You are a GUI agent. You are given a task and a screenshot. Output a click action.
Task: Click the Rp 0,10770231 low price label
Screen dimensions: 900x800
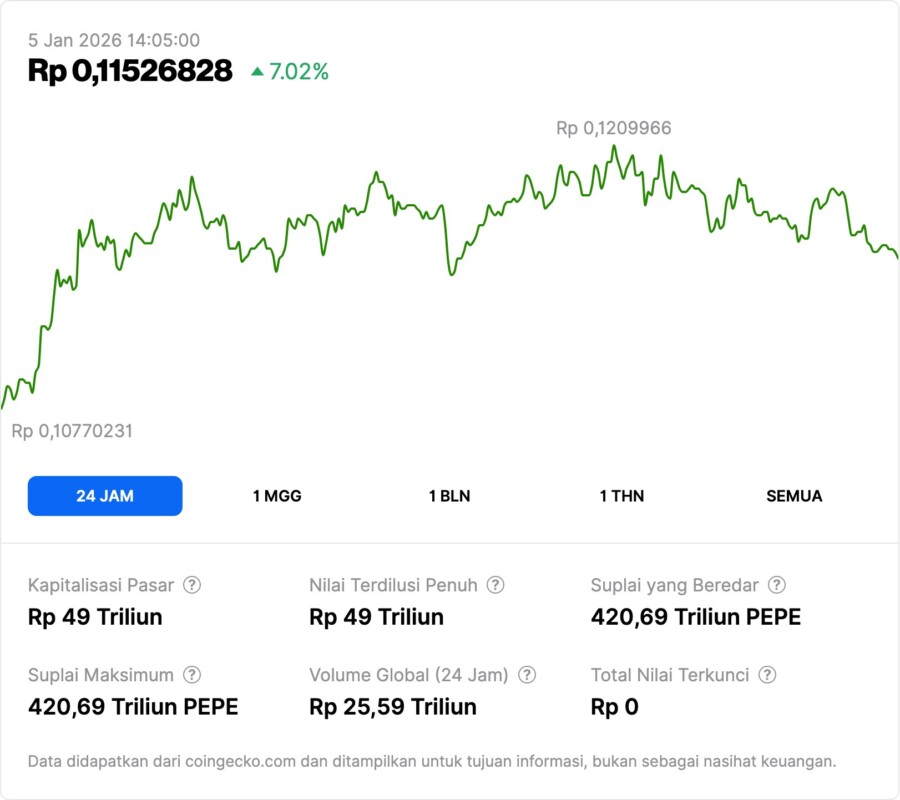coord(72,431)
